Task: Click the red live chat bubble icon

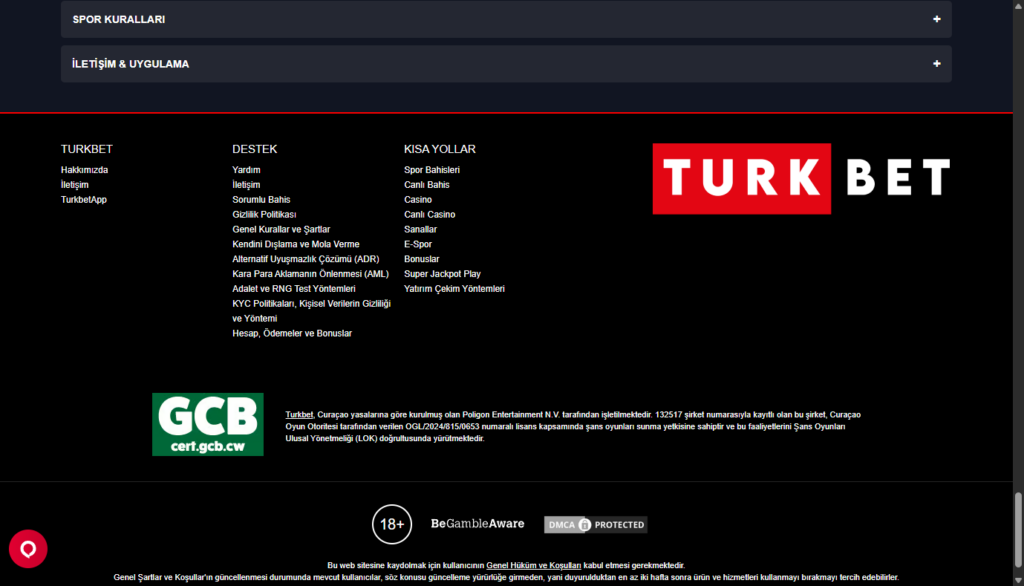Action: point(28,548)
